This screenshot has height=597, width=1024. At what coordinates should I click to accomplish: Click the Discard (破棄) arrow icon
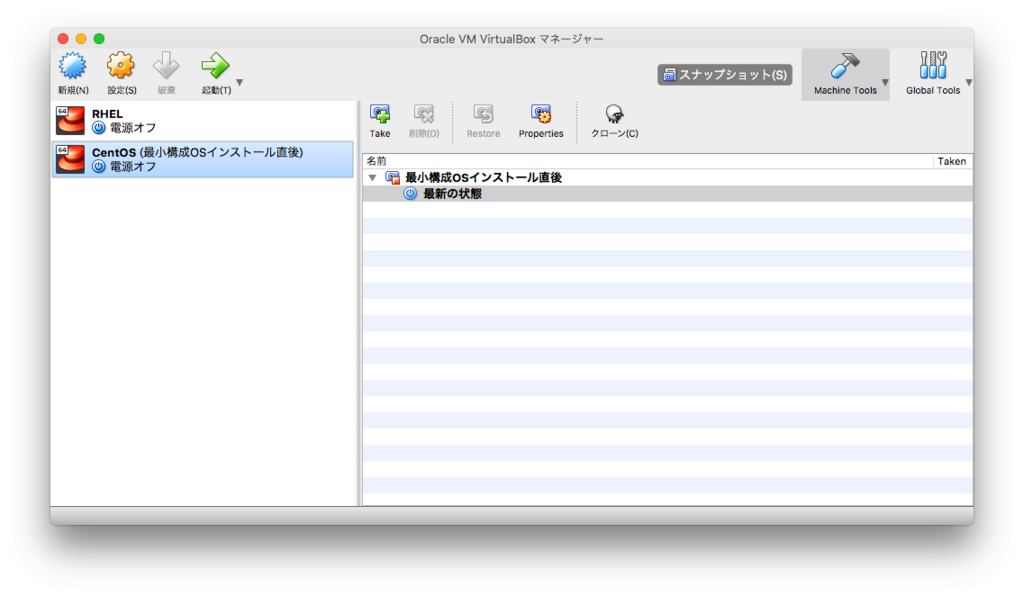tap(166, 65)
